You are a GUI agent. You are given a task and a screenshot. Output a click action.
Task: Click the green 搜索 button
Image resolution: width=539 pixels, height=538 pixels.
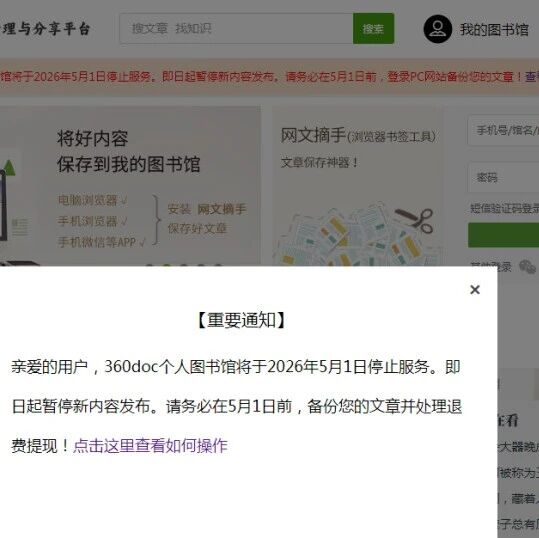click(x=373, y=29)
